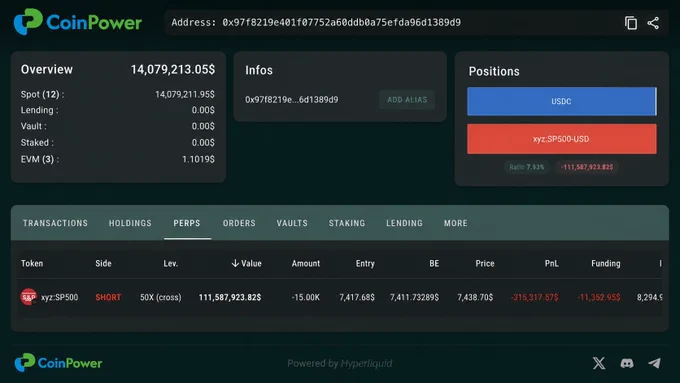680x383 pixels.
Task: Sort the table by Lev. column
Action: (x=170, y=263)
